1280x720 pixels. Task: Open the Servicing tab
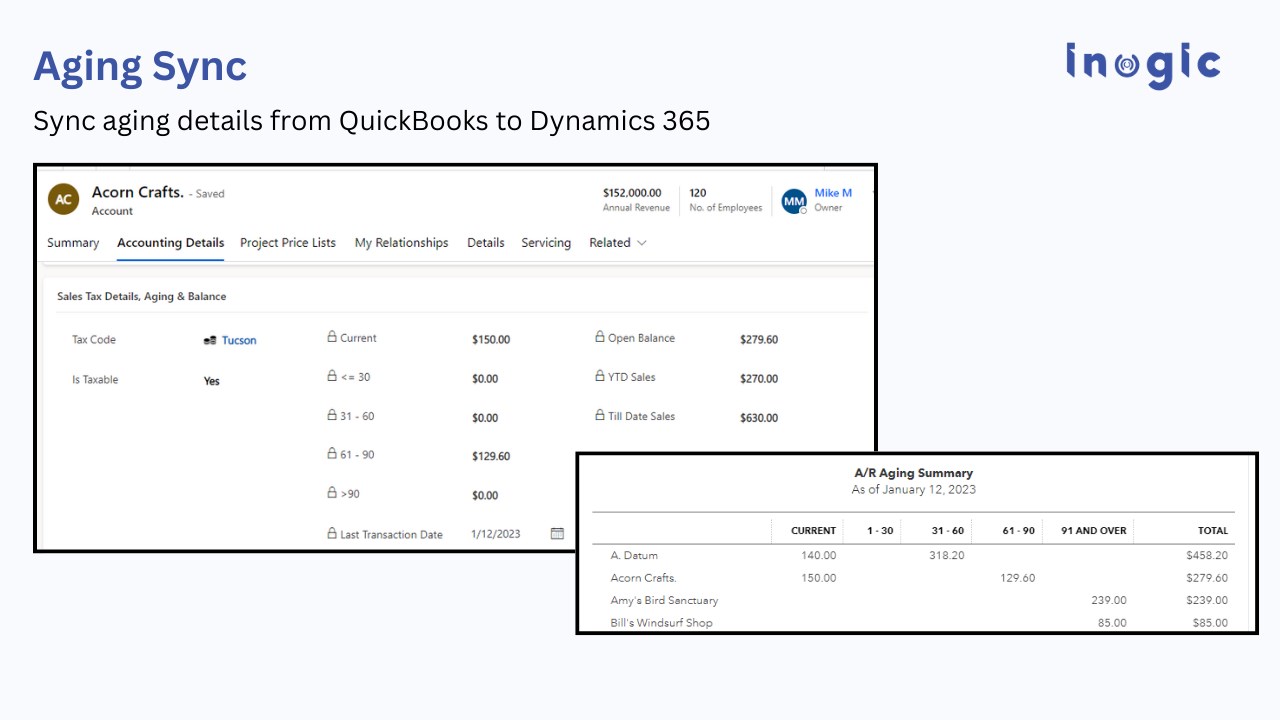546,243
